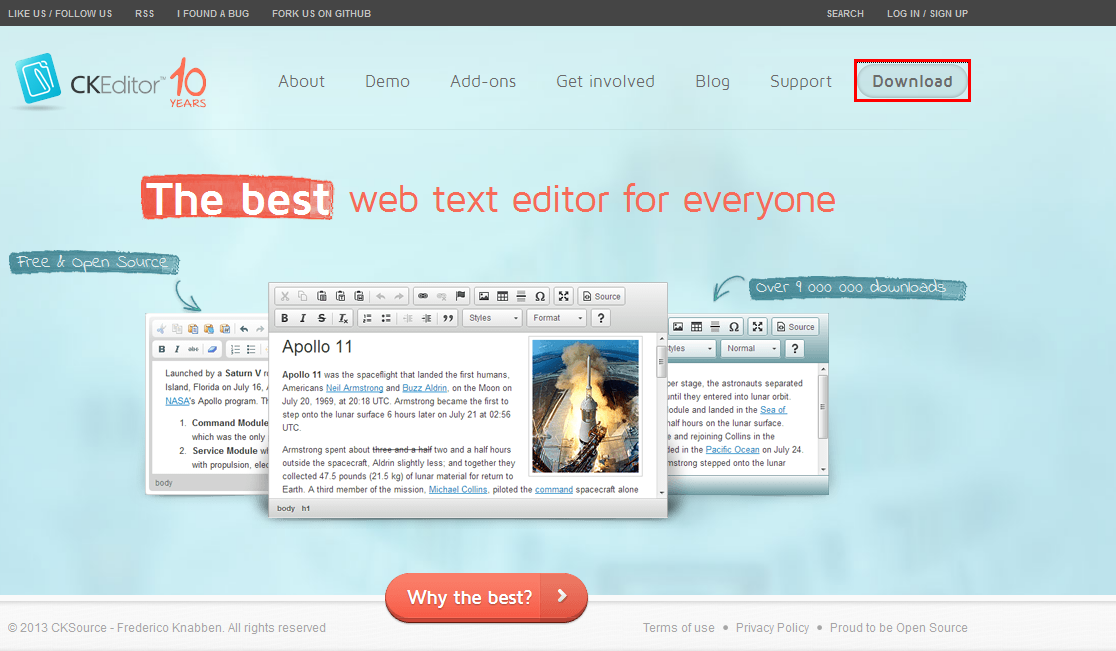Click the Download button
Screen dimensions: 1116x651
coord(912,81)
